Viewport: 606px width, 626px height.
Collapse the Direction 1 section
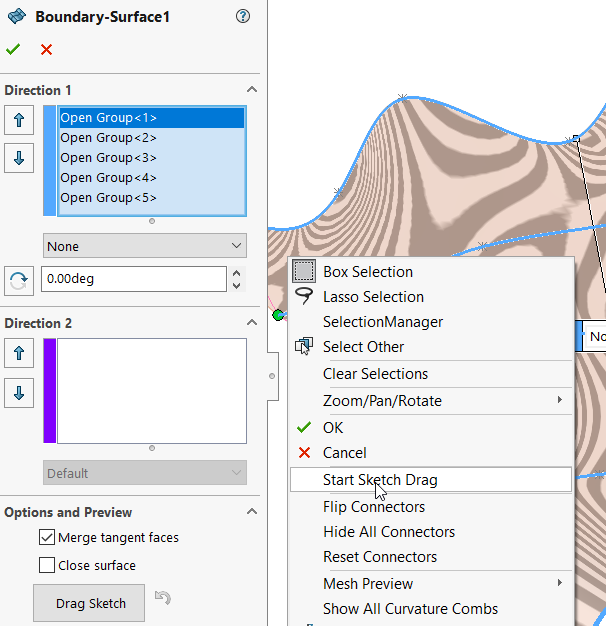click(252, 89)
